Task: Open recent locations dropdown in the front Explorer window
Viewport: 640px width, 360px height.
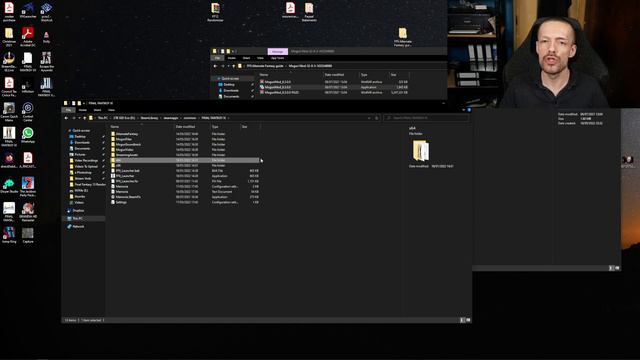Action: tap(79, 118)
